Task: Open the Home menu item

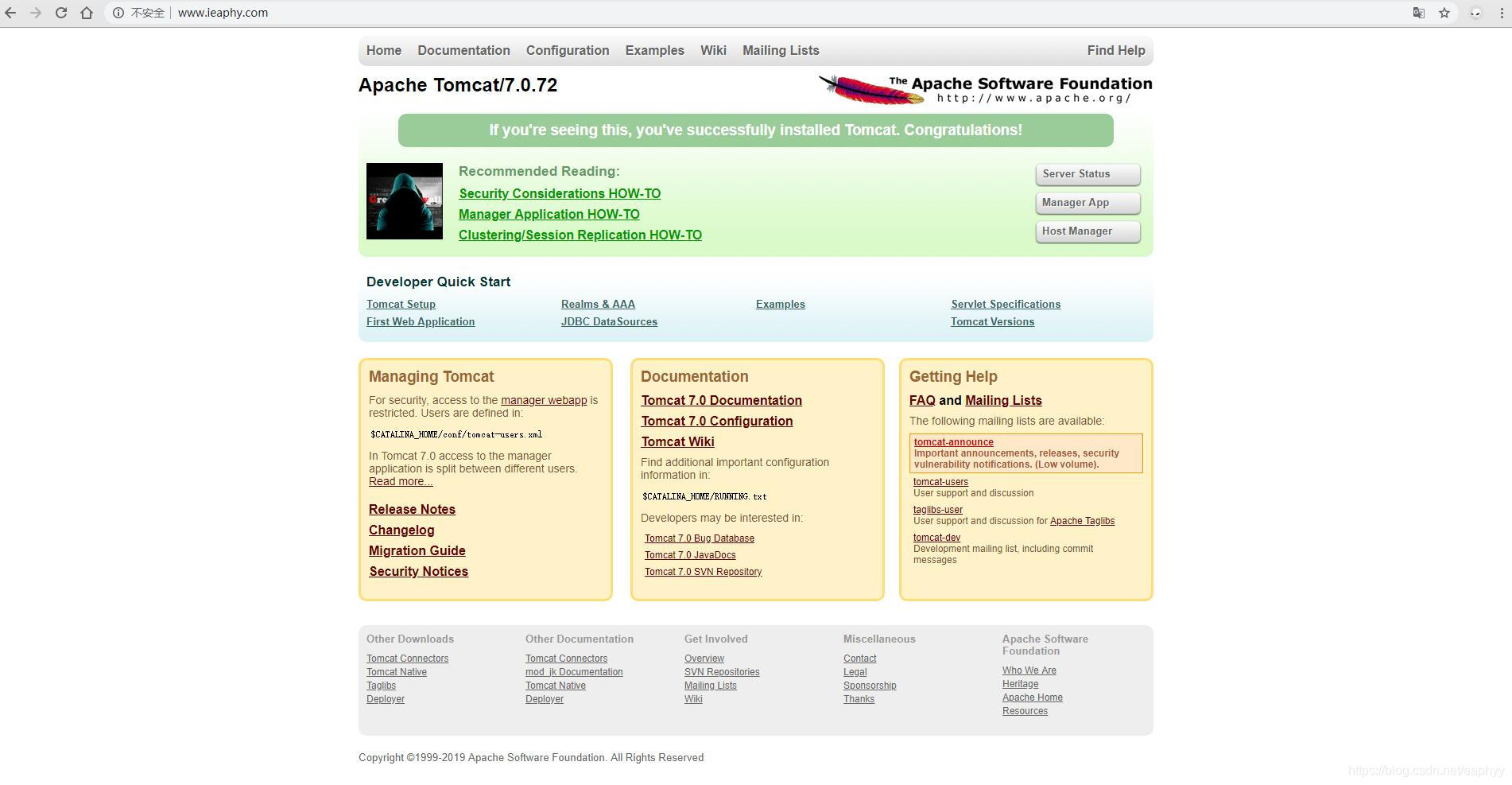Action: (384, 50)
